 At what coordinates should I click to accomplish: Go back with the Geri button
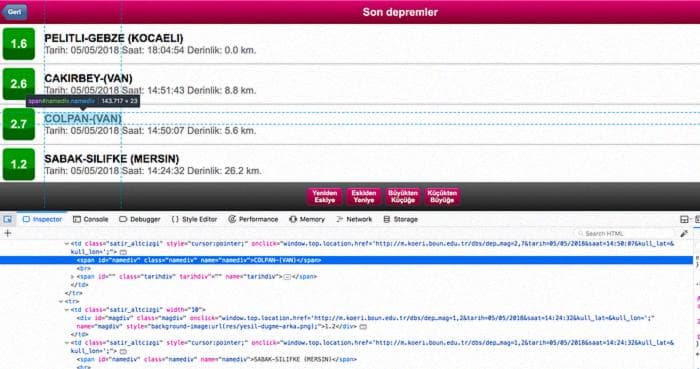(14, 12)
